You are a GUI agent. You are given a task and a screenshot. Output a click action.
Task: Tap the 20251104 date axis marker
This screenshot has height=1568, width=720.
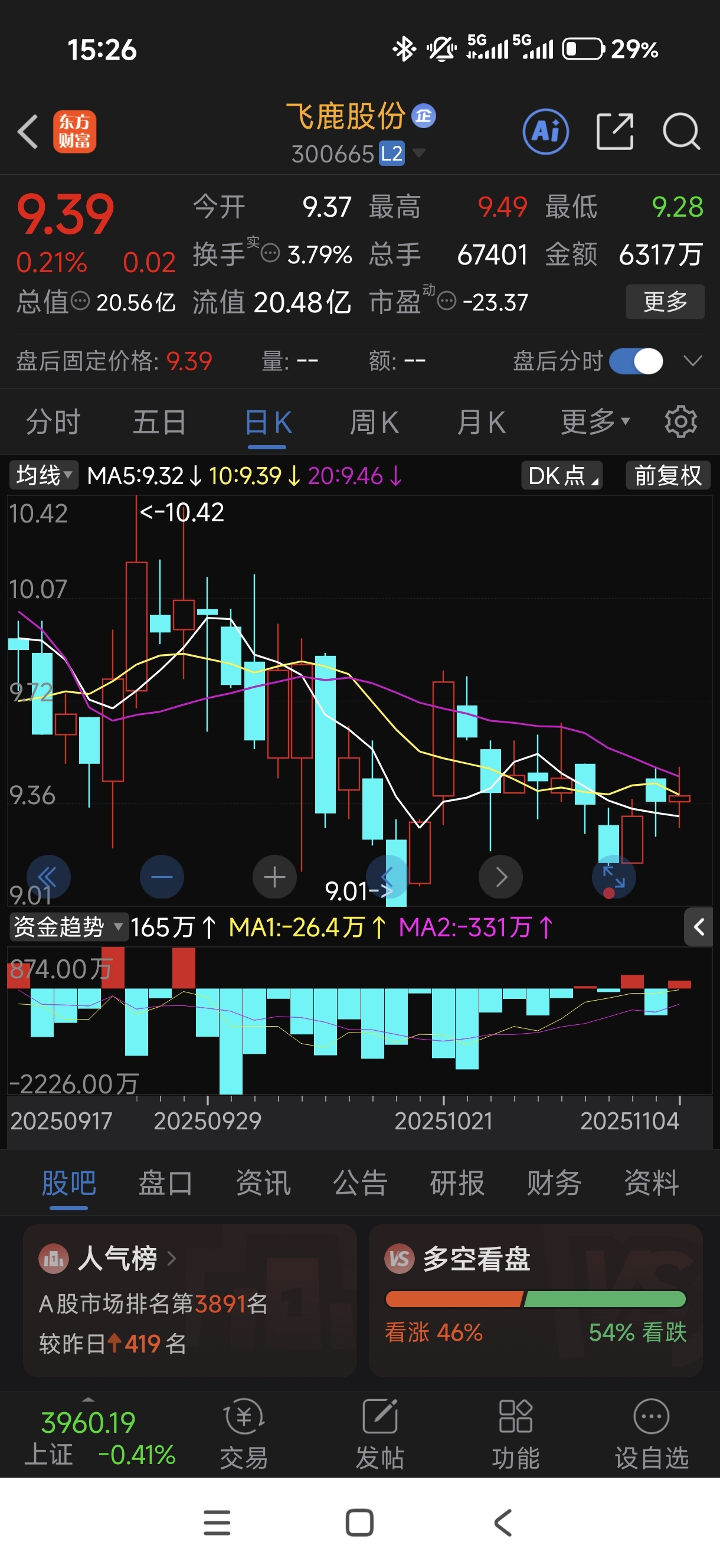[630, 1121]
